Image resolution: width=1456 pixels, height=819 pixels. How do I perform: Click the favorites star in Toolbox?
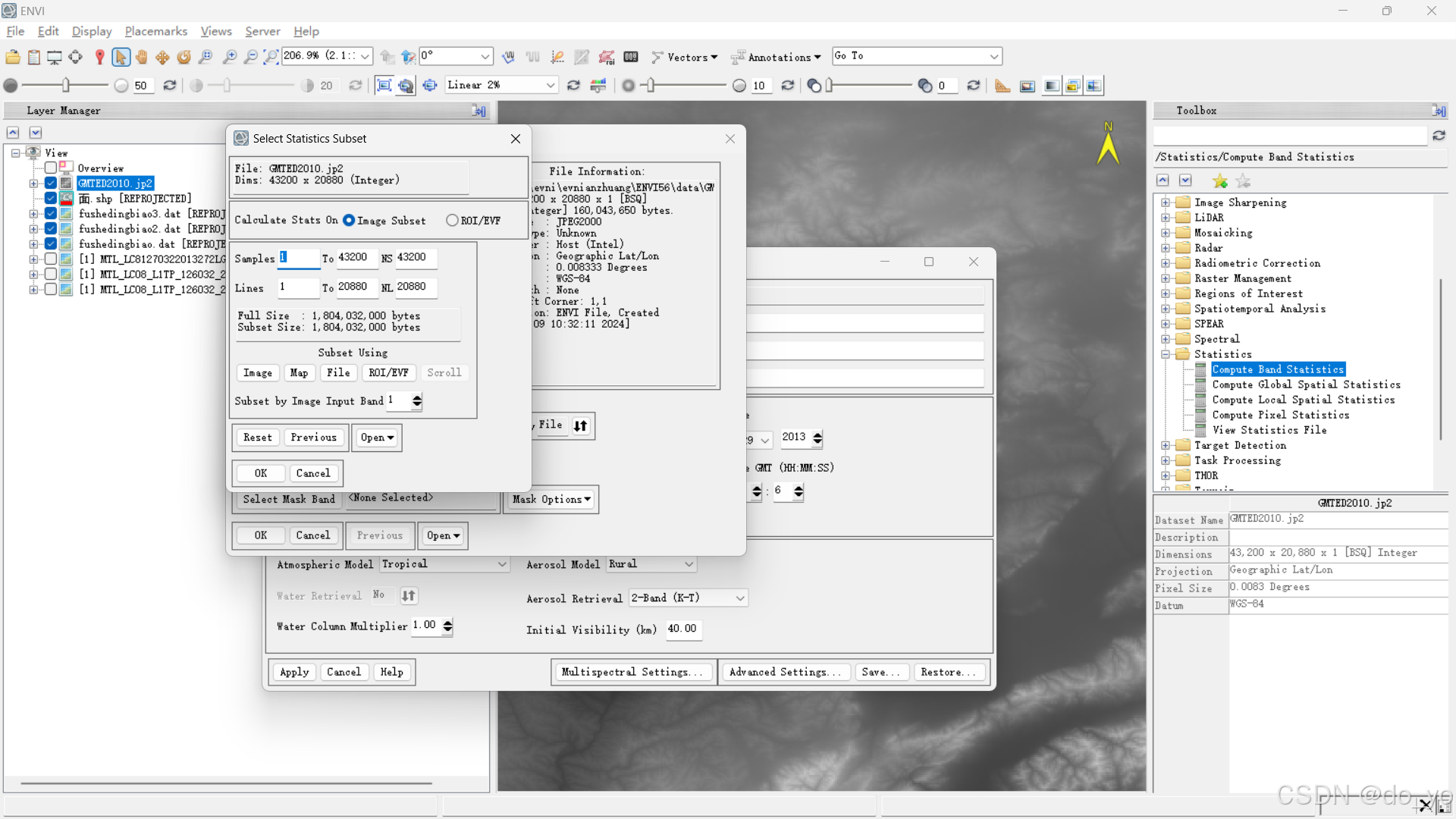tap(1219, 180)
